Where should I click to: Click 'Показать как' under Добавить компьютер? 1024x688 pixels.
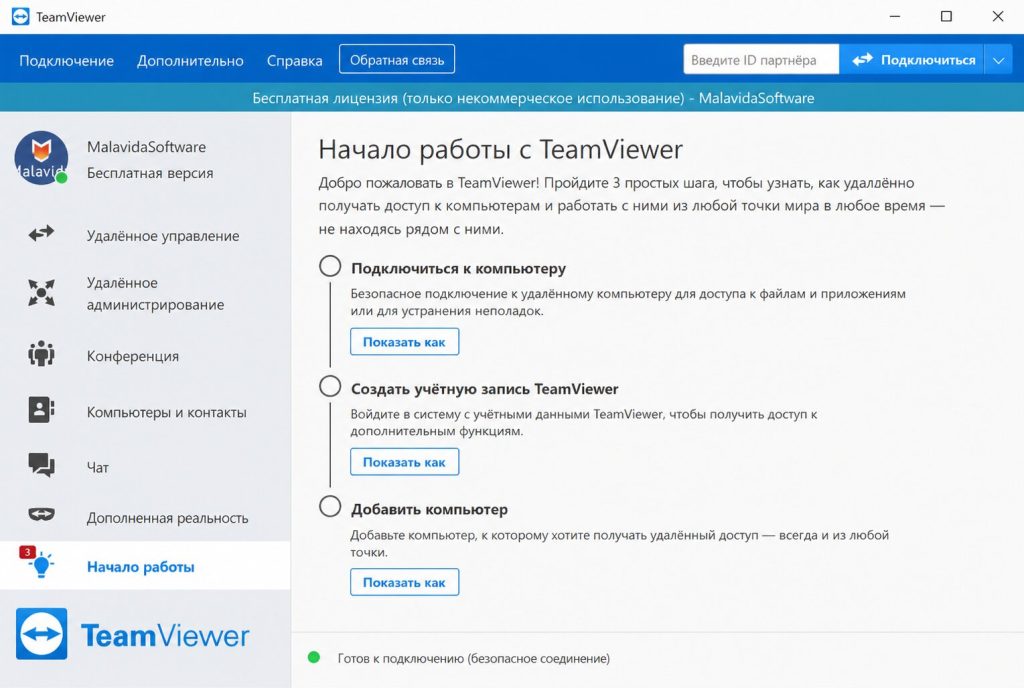tap(404, 582)
